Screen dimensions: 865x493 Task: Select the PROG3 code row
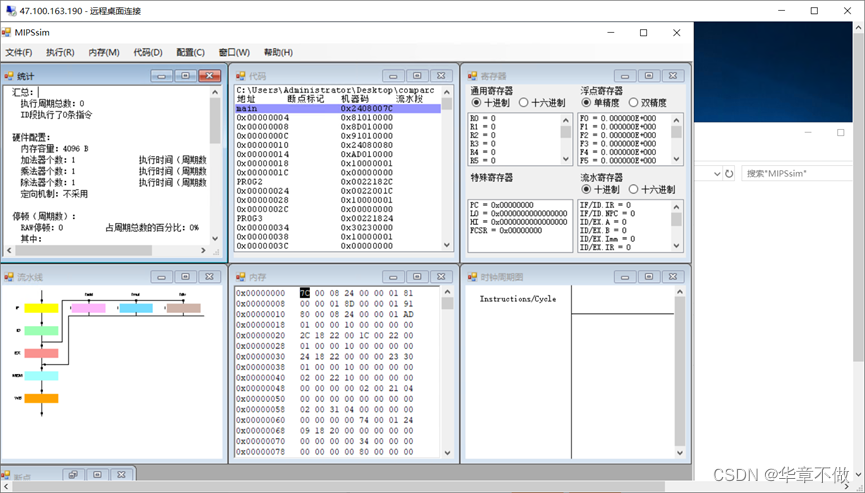click(x=338, y=218)
